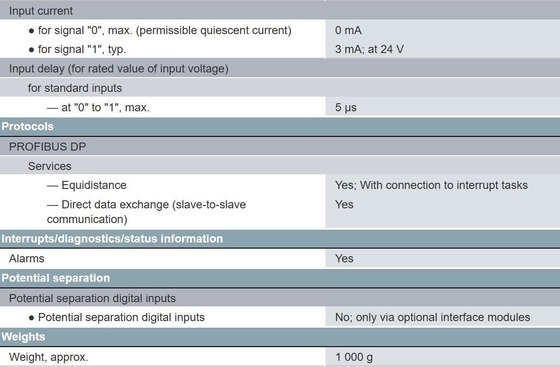Select the Alarms row label

click(27, 258)
